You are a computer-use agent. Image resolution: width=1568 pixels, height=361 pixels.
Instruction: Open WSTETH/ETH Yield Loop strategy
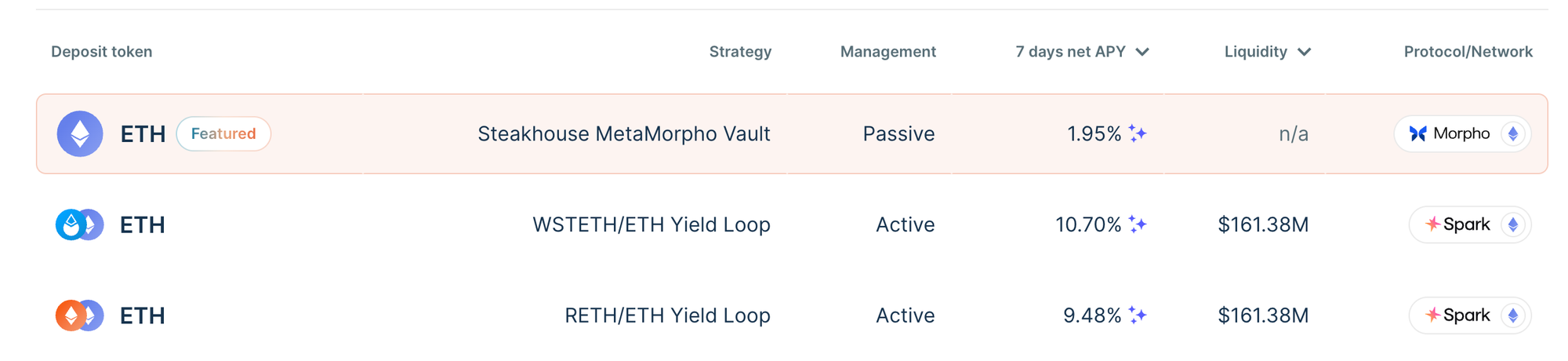(652, 225)
